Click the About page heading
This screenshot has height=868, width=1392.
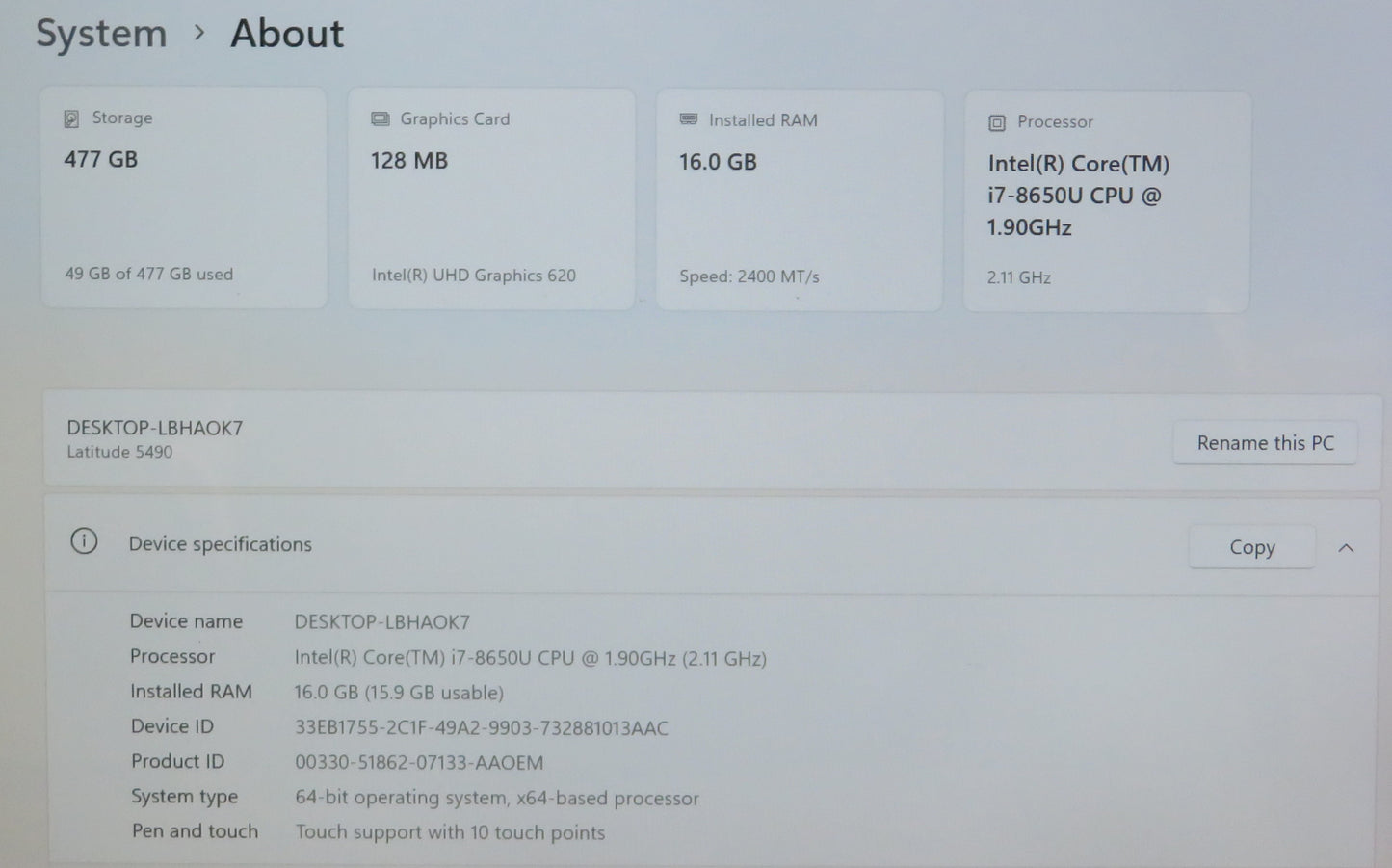pos(287,34)
